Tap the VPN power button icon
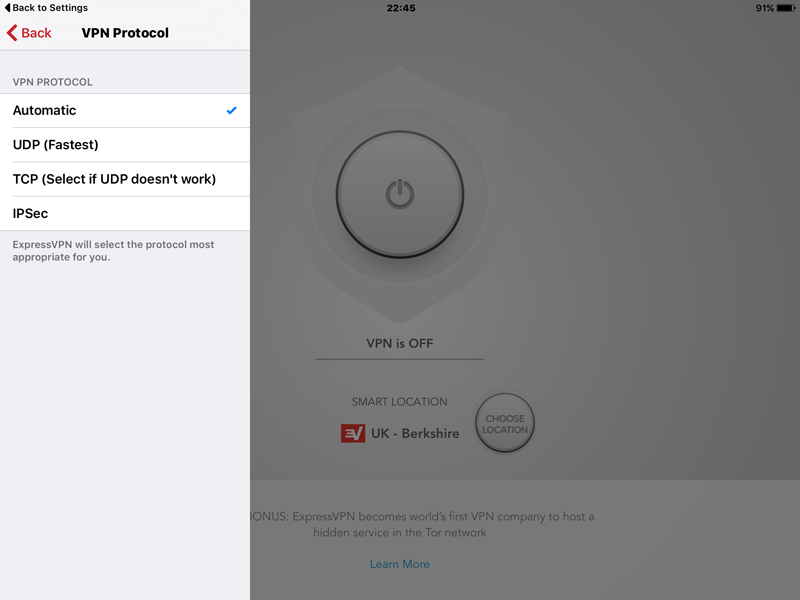The height and width of the screenshot is (600, 800). point(399,194)
